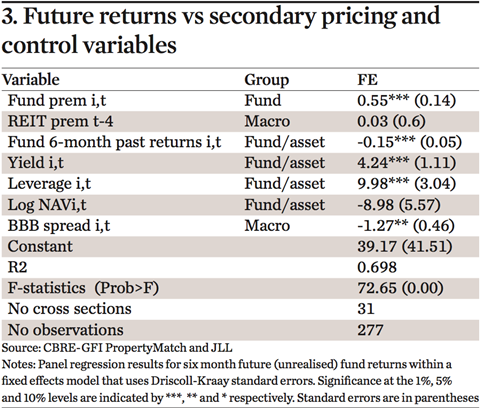This screenshot has height=408, width=480.
Task: Click the 'REIT prem t-4' row label
Action: tap(60, 121)
